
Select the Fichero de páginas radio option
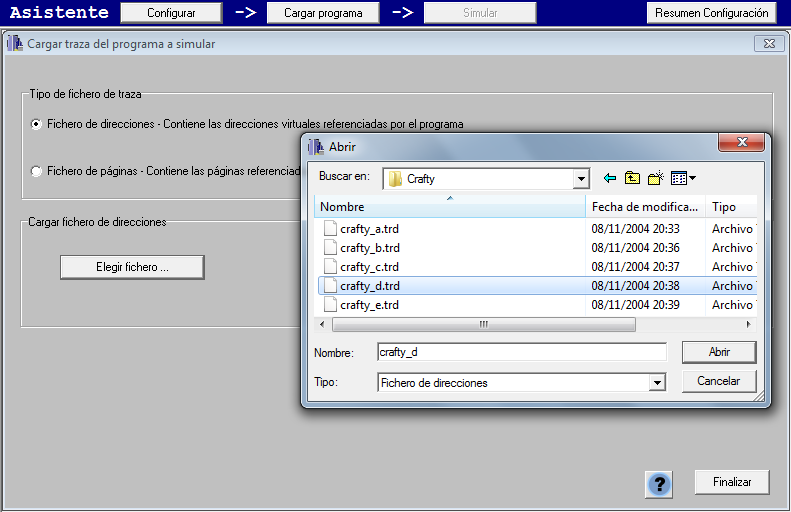pyautogui.click(x=36, y=172)
